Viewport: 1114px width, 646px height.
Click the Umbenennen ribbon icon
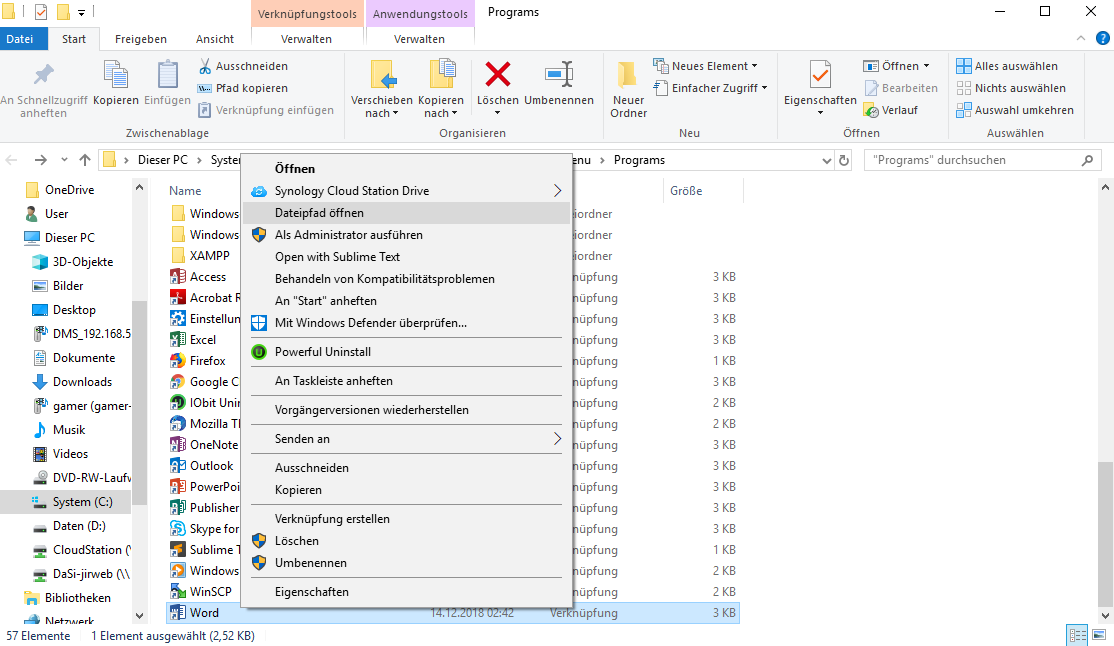[558, 76]
